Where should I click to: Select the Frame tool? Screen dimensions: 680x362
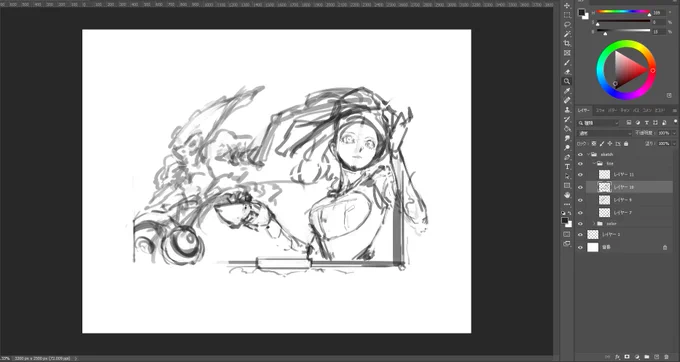[567, 53]
